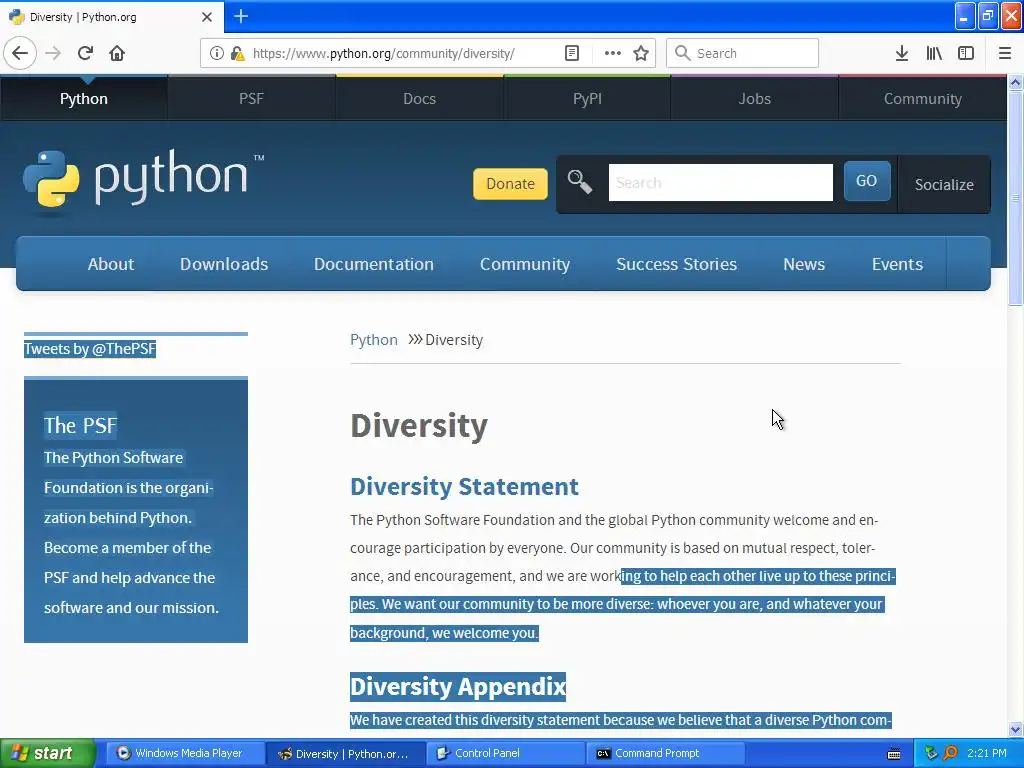Click the padlock warning icon in address bar
This screenshot has width=1024, height=768.
[x=237, y=53]
